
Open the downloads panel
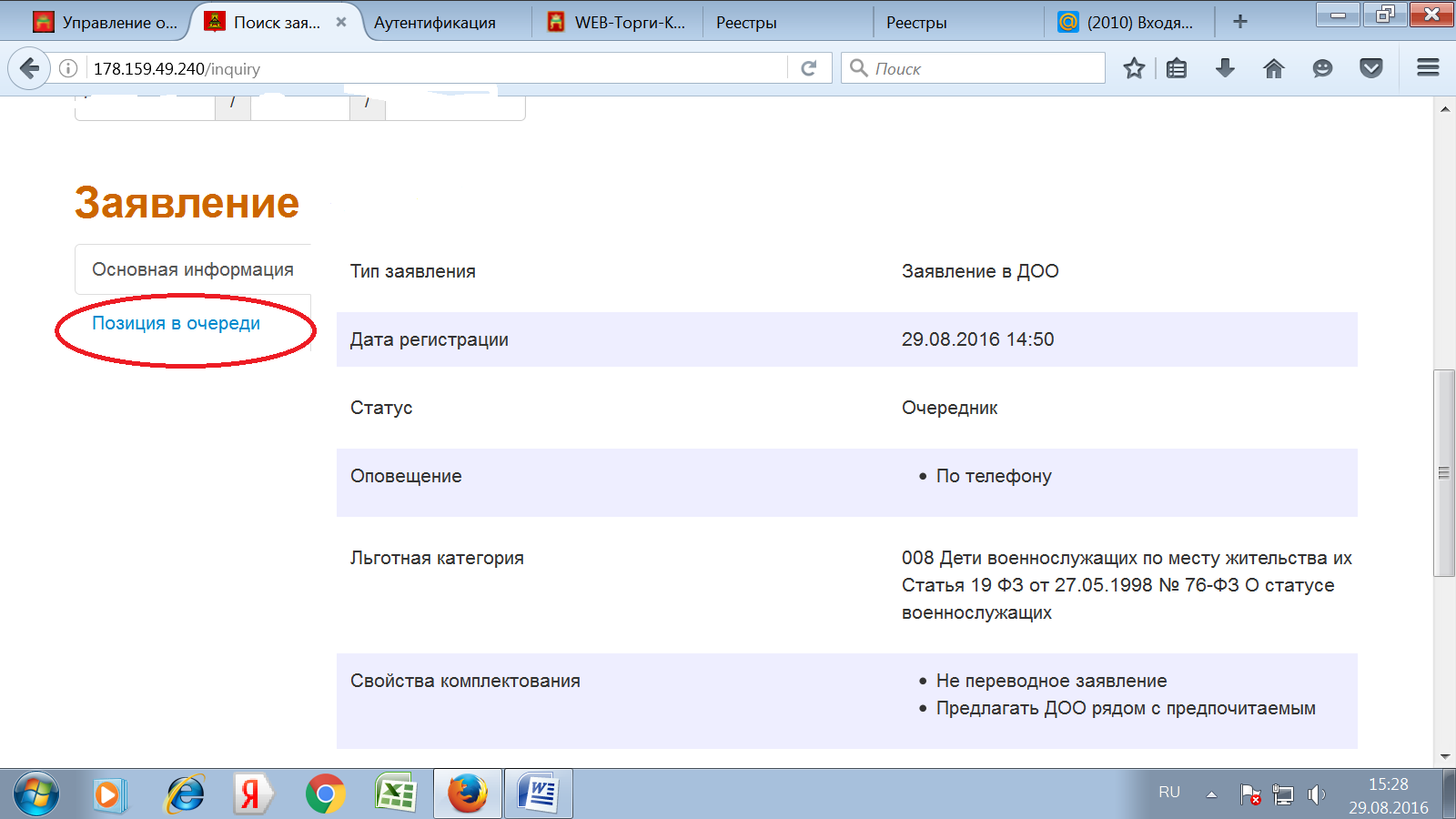coord(1226,68)
